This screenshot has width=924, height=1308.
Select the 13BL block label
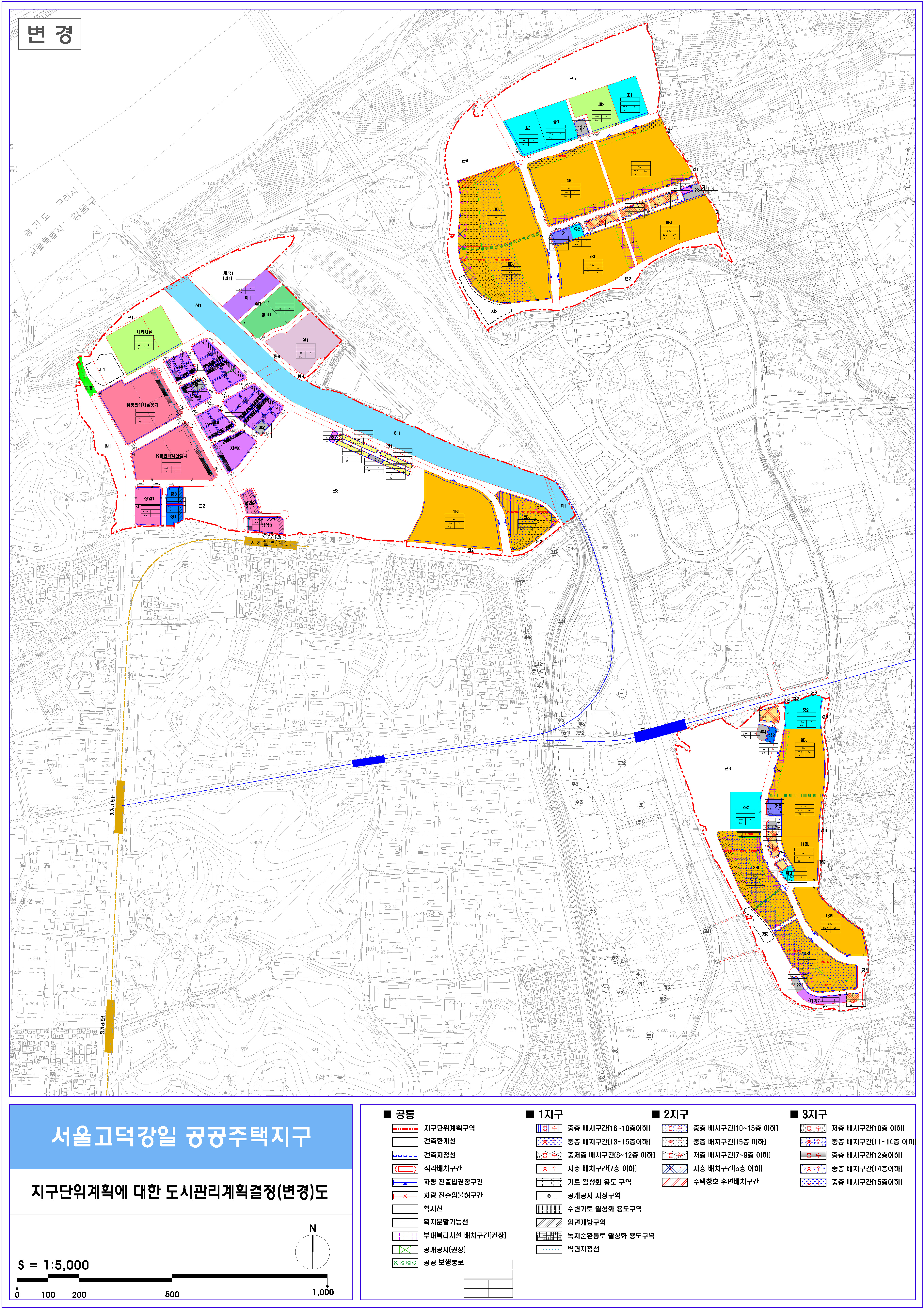(829, 916)
